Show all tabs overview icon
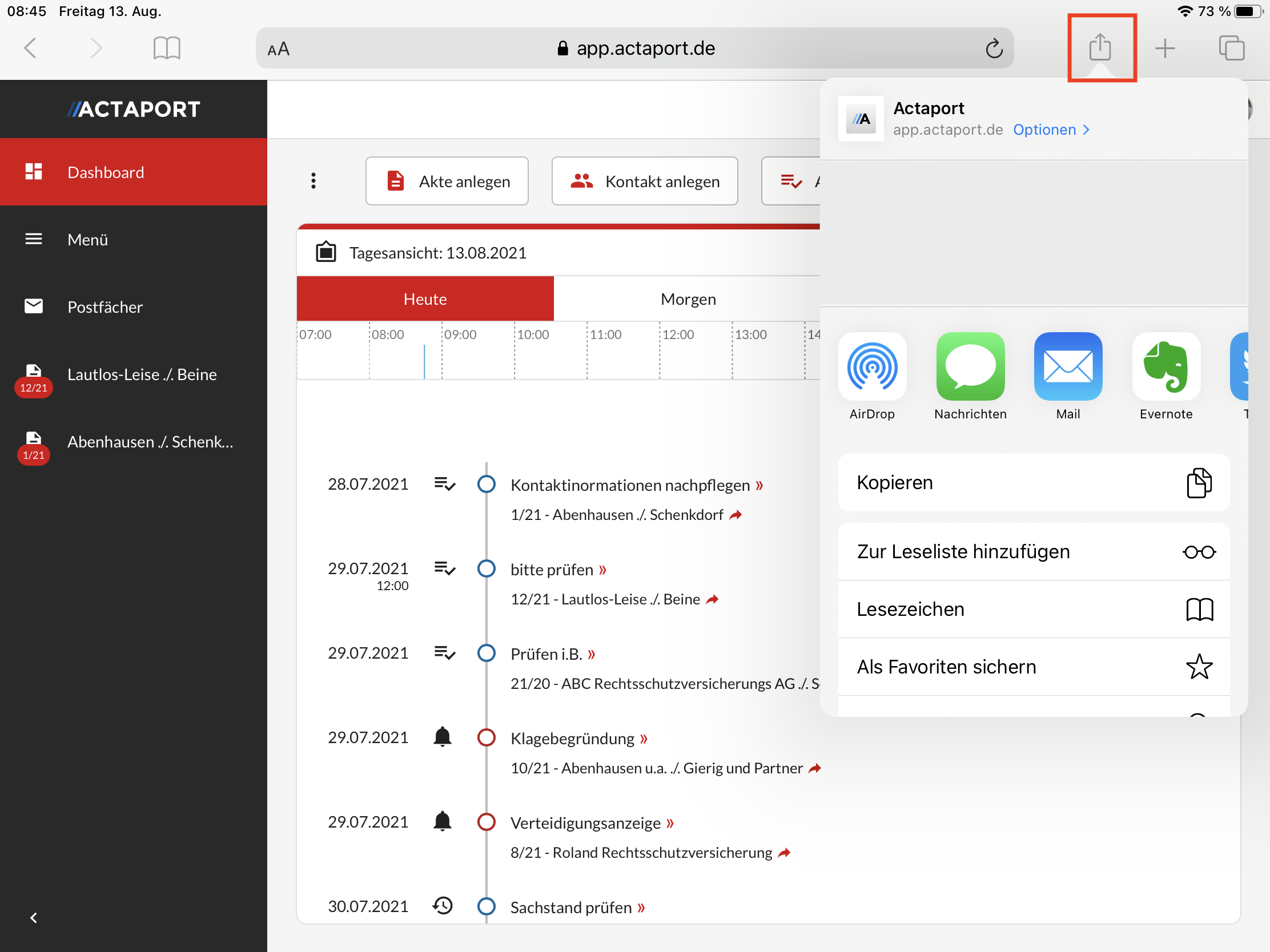Screen dimensions: 1270x952 1232,48
